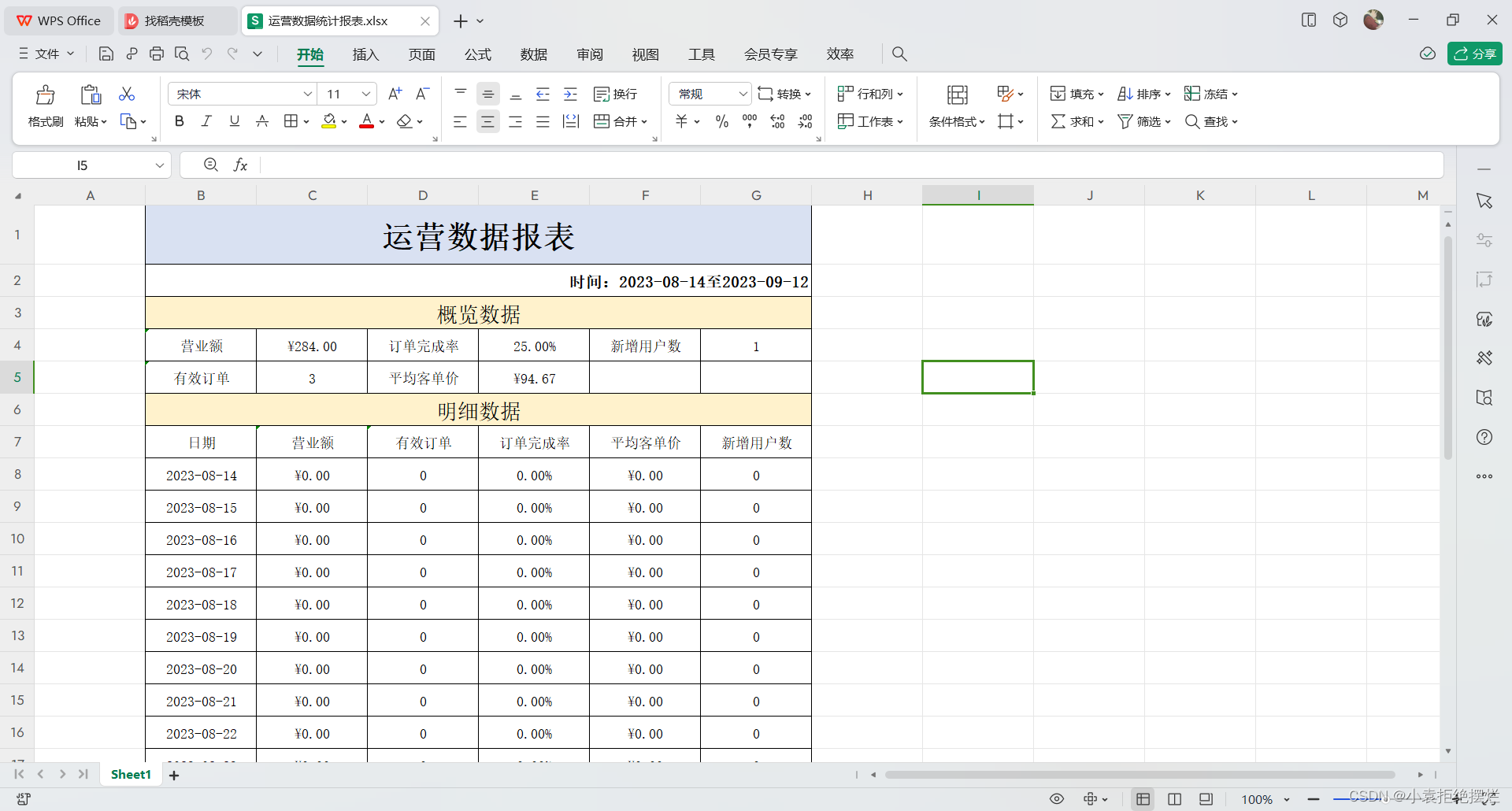Click the fill color bucket swatch

pos(329,121)
